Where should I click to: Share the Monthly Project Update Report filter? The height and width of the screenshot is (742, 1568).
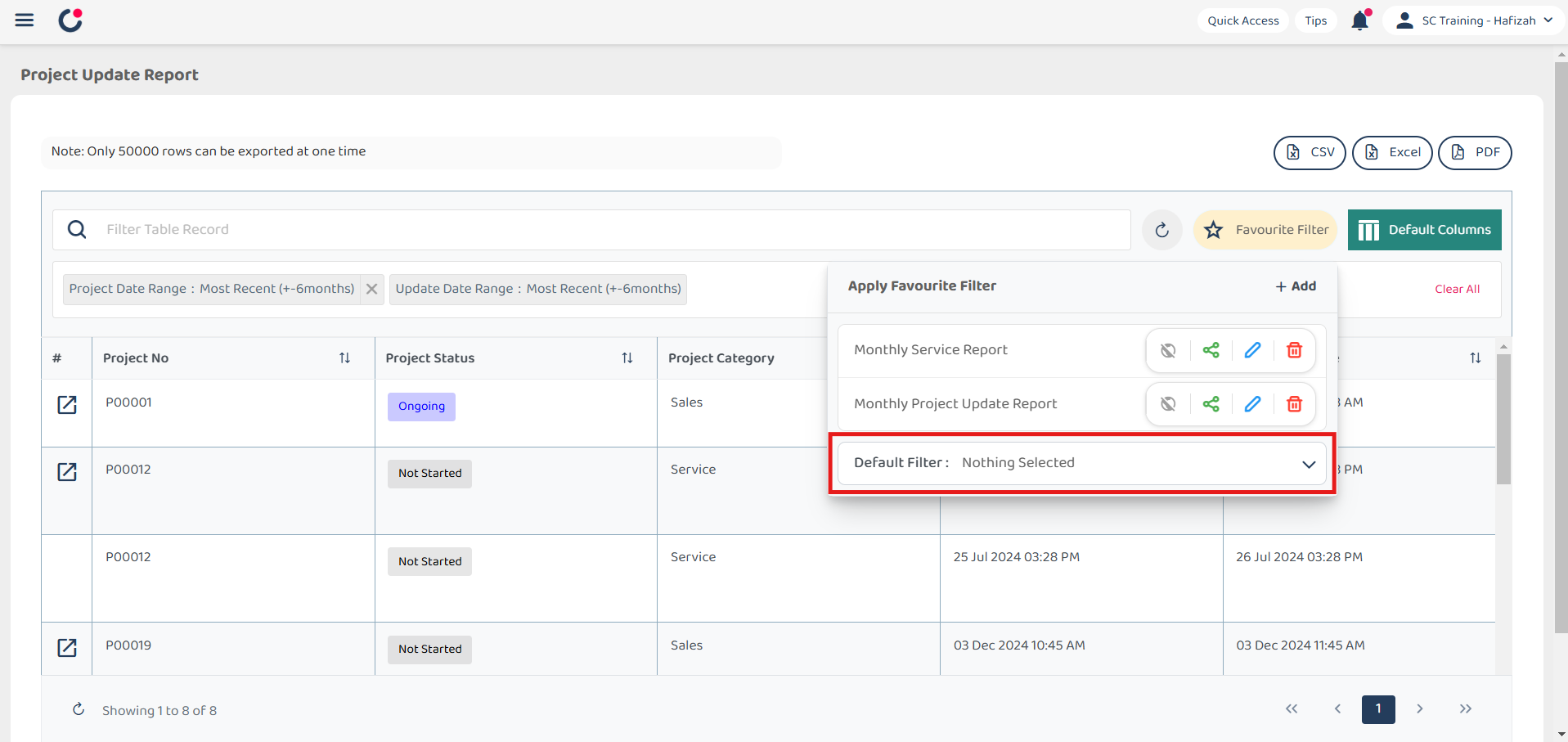1211,404
